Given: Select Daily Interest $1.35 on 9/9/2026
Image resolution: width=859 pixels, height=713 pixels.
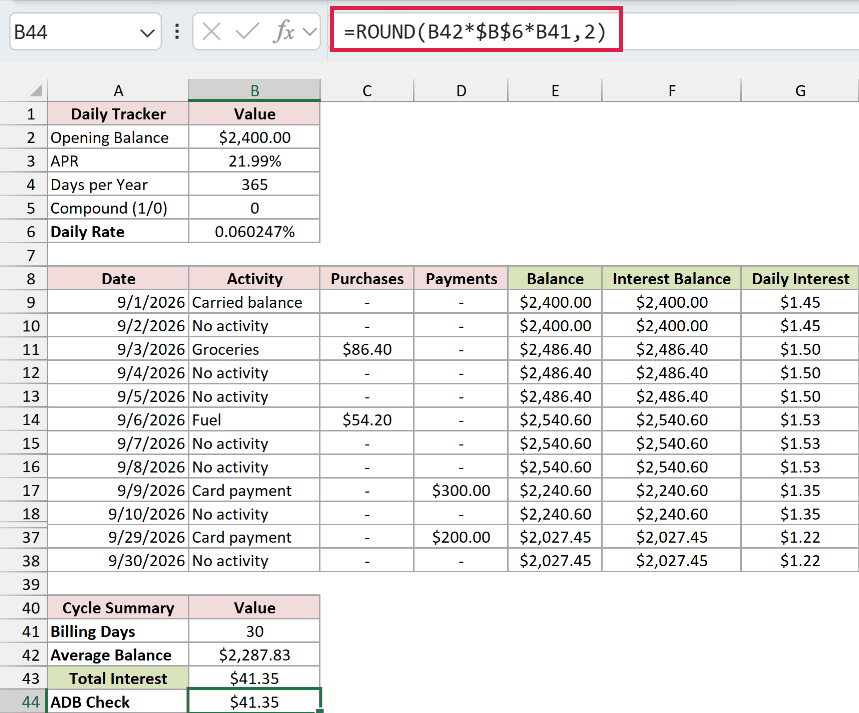Looking at the screenshot, I should point(800,490).
